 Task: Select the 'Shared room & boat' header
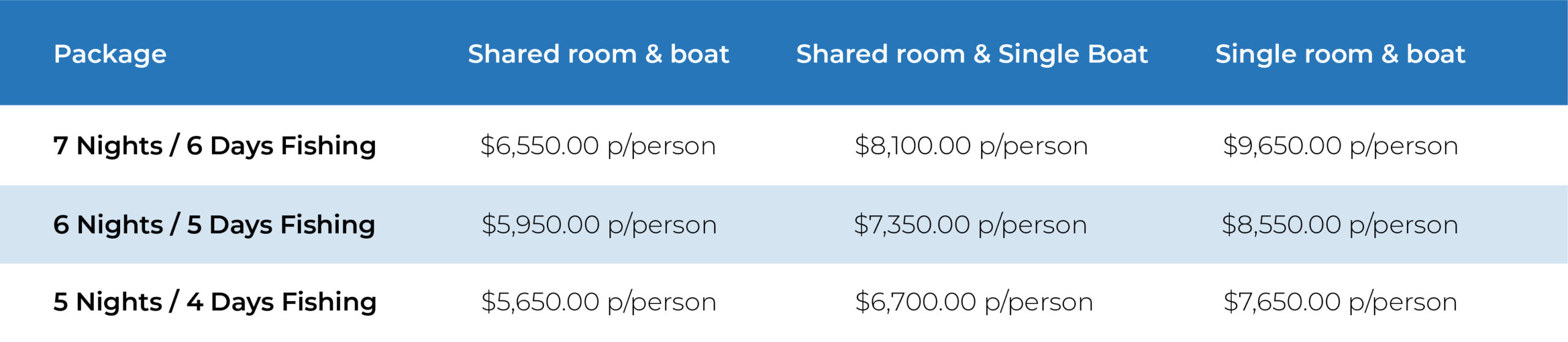[x=598, y=54]
